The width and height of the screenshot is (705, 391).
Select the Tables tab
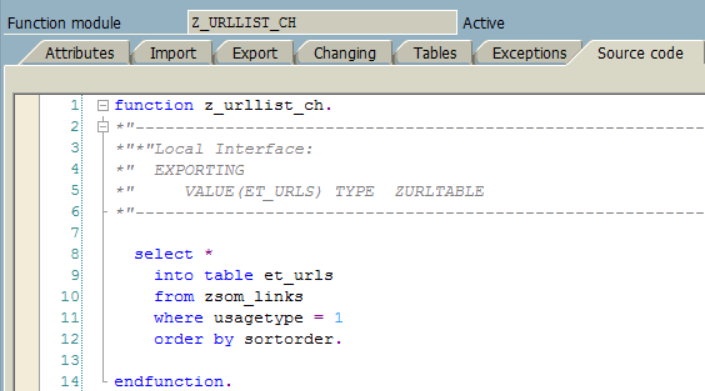435,53
